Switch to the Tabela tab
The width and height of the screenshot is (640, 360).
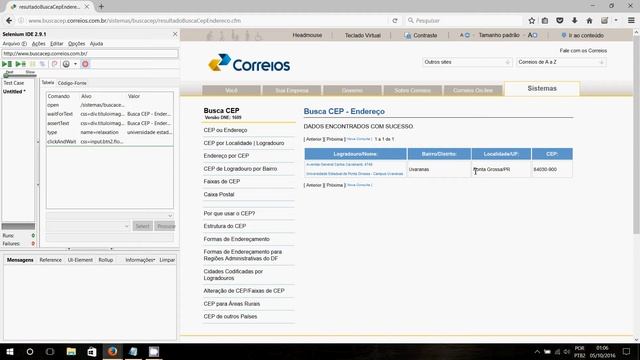pos(48,82)
